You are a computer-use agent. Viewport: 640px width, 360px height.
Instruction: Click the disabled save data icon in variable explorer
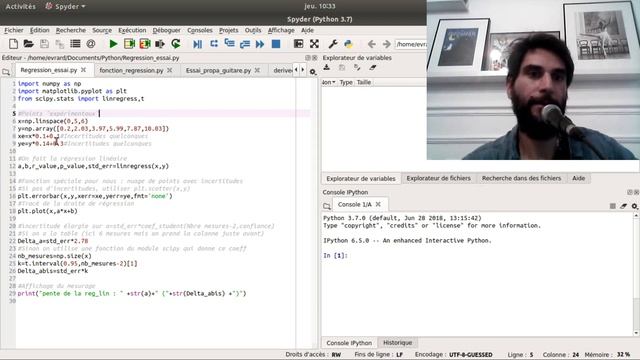[x=342, y=68]
